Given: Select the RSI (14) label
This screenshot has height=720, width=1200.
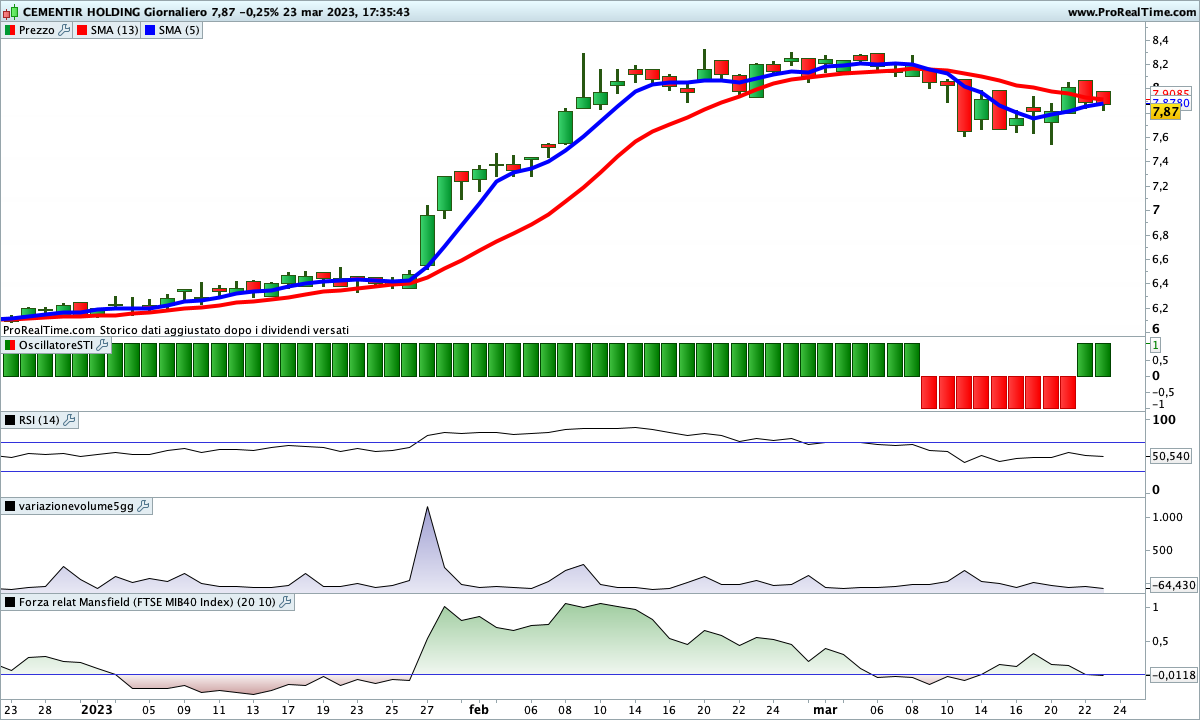Looking at the screenshot, I should pyautogui.click(x=40, y=420).
